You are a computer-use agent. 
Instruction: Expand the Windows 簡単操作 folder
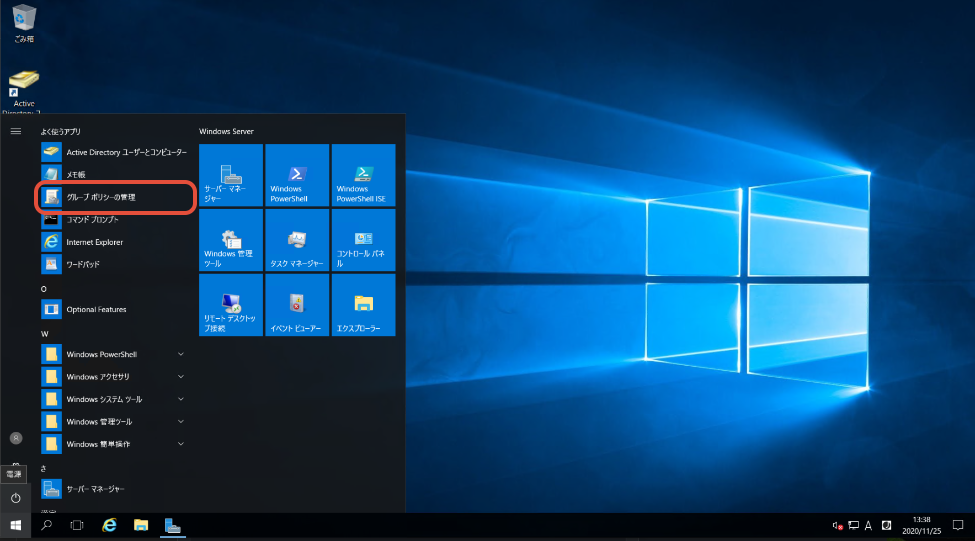115,444
